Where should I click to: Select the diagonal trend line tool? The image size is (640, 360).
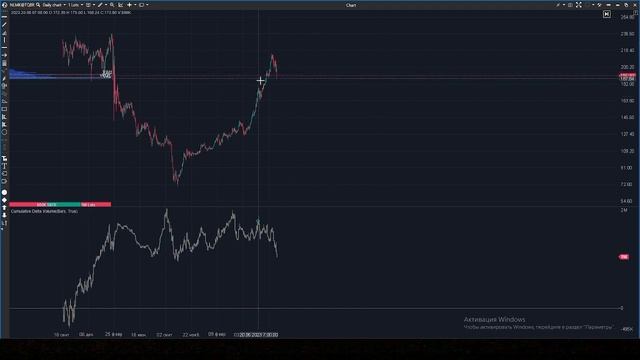pyautogui.click(x=4, y=24)
